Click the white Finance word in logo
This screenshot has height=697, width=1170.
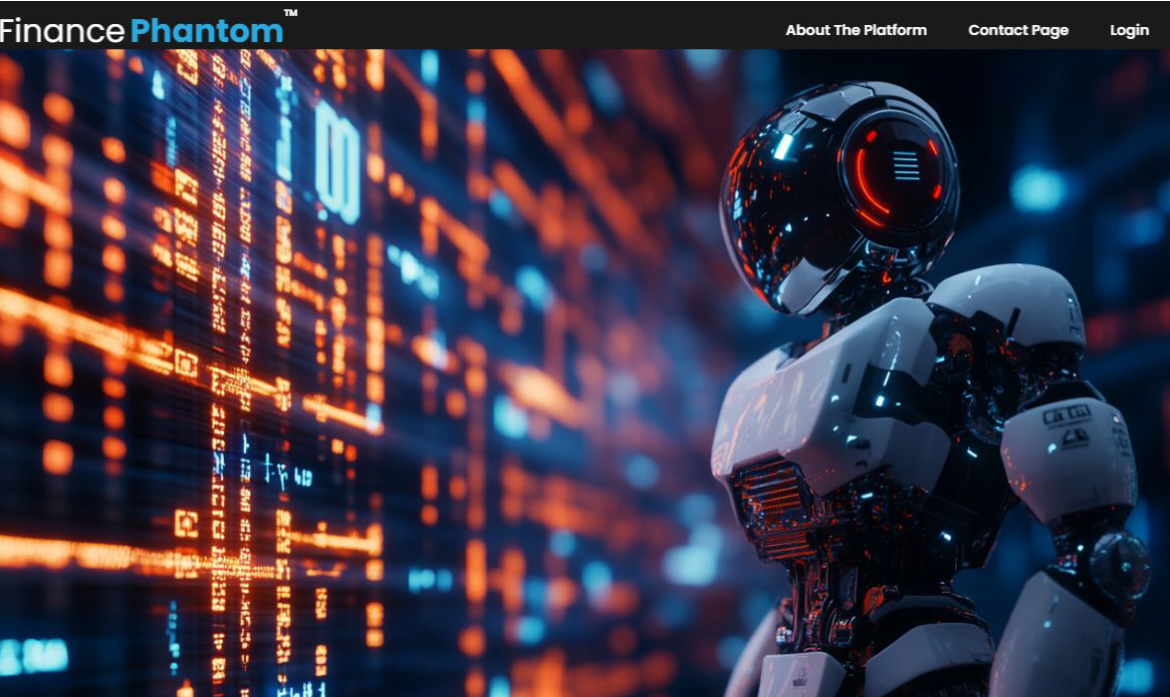[x=62, y=31]
